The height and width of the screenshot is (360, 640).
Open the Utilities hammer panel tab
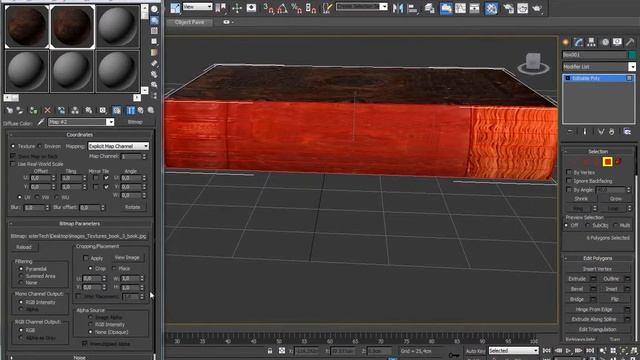(630, 42)
